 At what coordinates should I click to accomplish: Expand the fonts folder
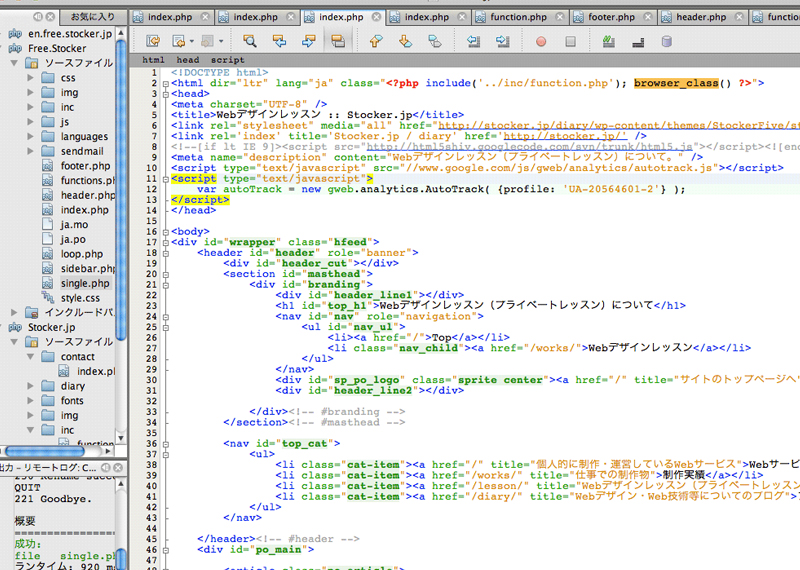[30, 401]
